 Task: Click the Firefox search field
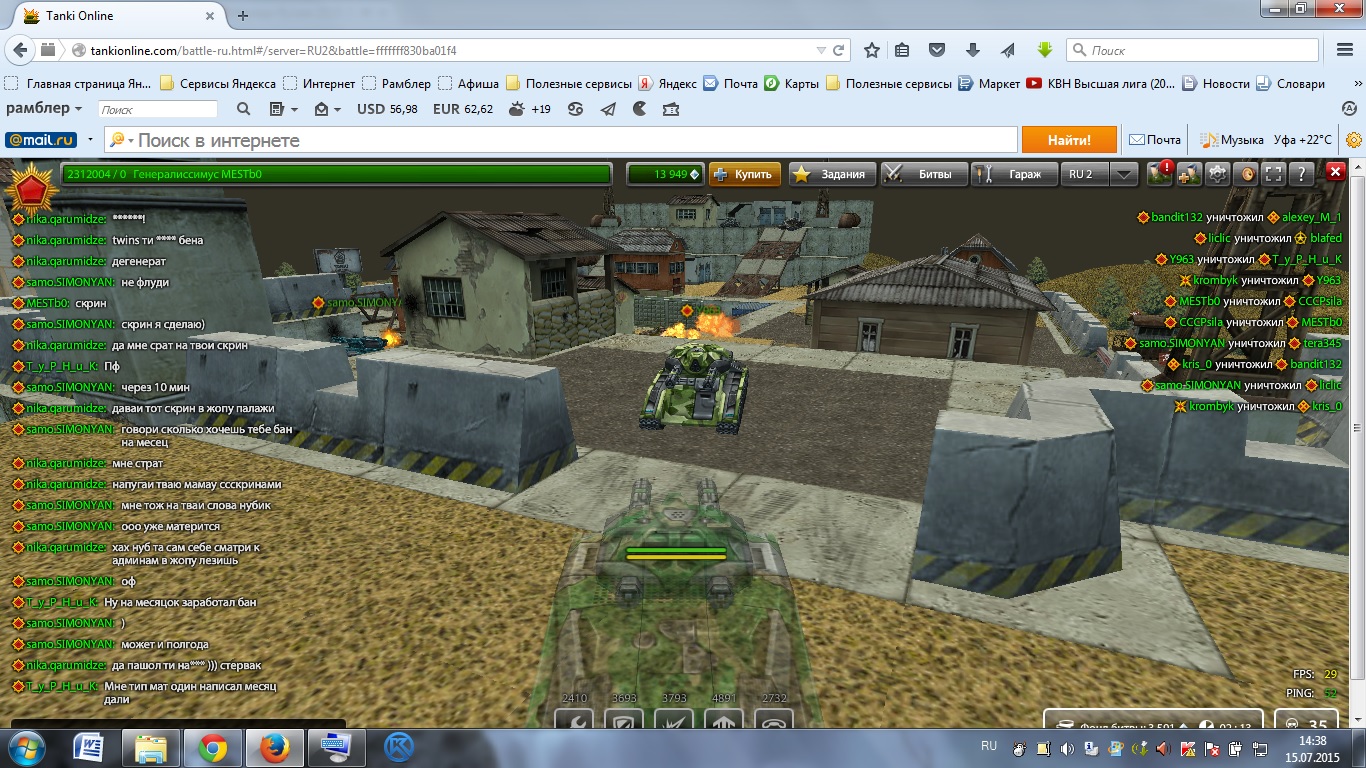1193,50
